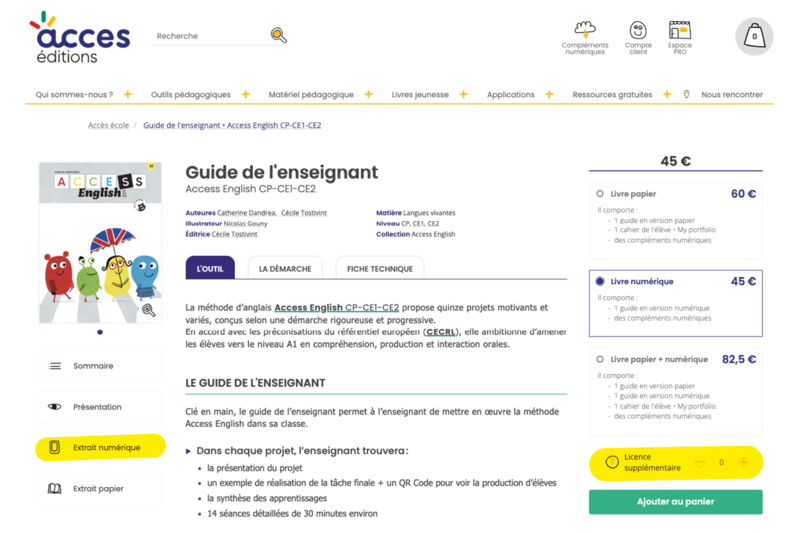Open the Extrait numérique button

[100, 447]
